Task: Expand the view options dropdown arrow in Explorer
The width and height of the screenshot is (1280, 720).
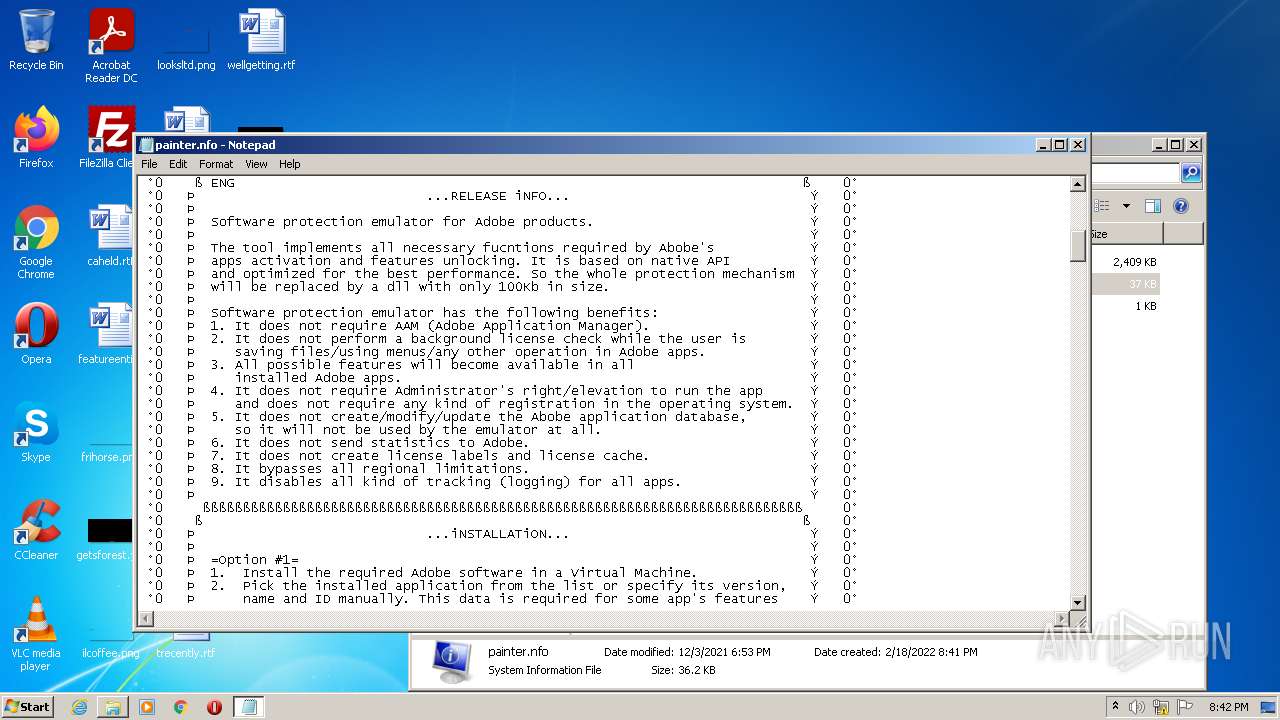Action: point(1126,206)
